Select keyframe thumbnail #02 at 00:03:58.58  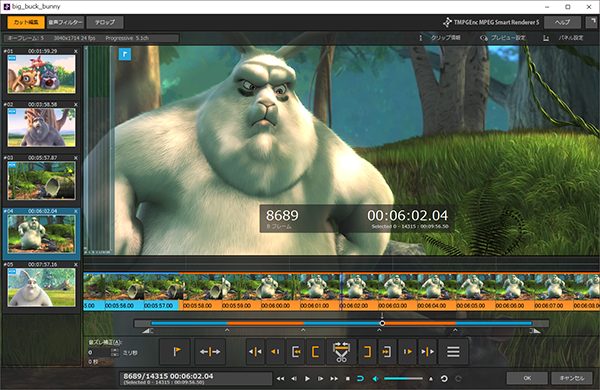pos(41,127)
